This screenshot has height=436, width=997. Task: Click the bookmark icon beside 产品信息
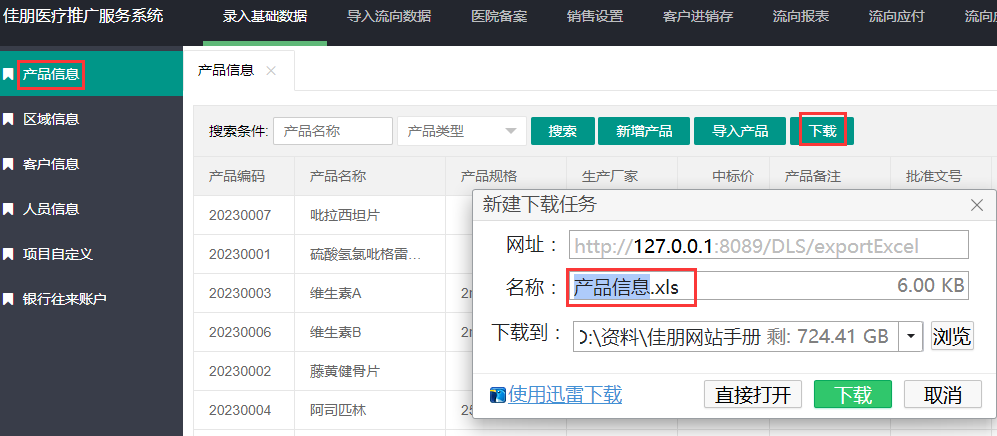(9, 74)
